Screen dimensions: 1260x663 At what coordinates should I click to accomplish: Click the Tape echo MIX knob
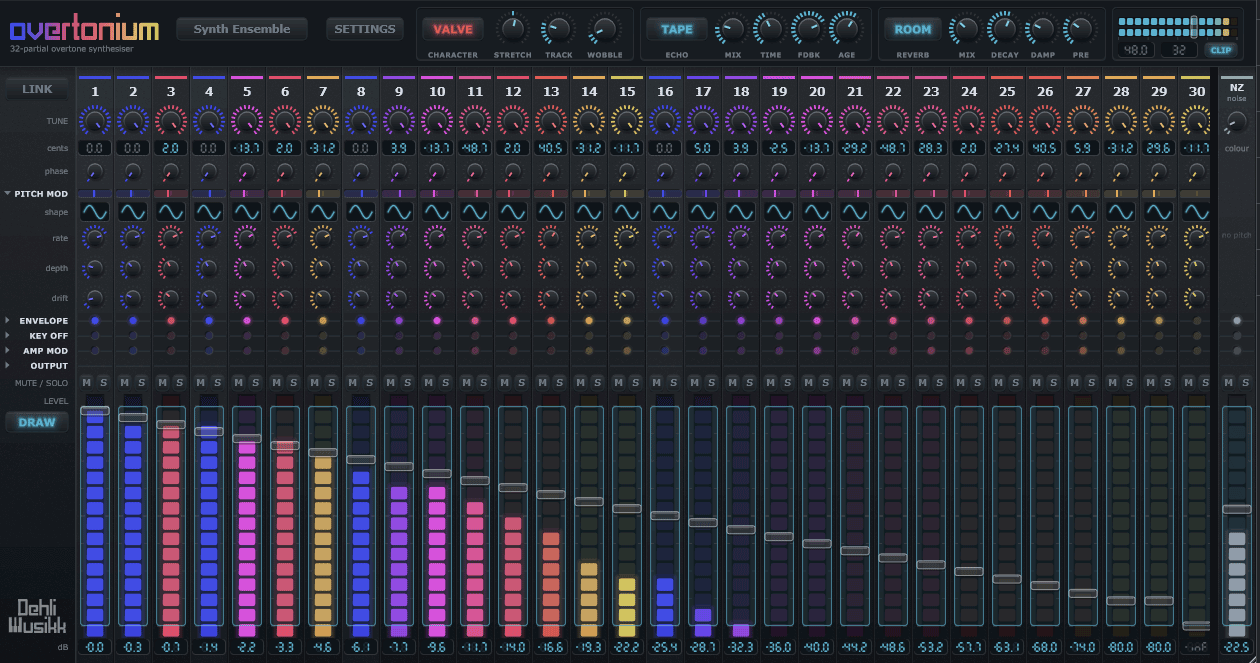tap(732, 30)
